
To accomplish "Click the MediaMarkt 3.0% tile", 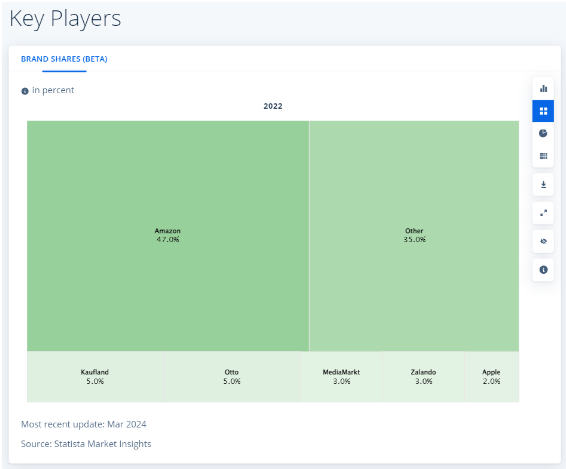I will [x=341, y=377].
